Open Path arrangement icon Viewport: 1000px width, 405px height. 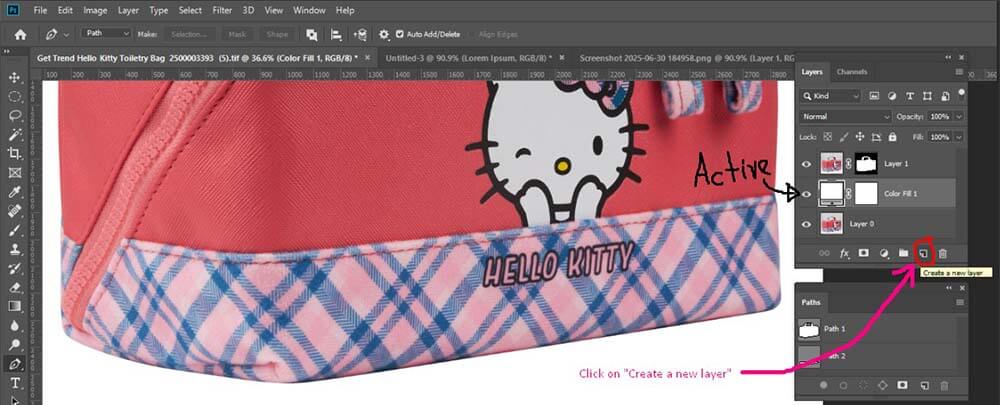pos(361,34)
